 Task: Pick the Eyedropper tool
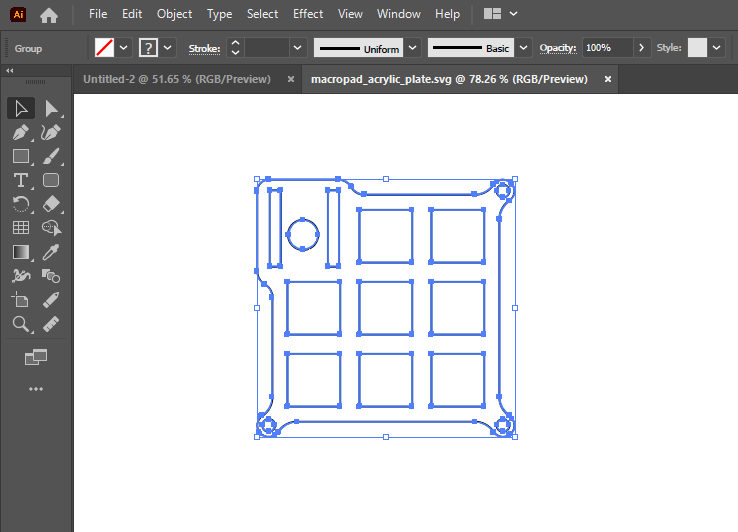click(52, 252)
